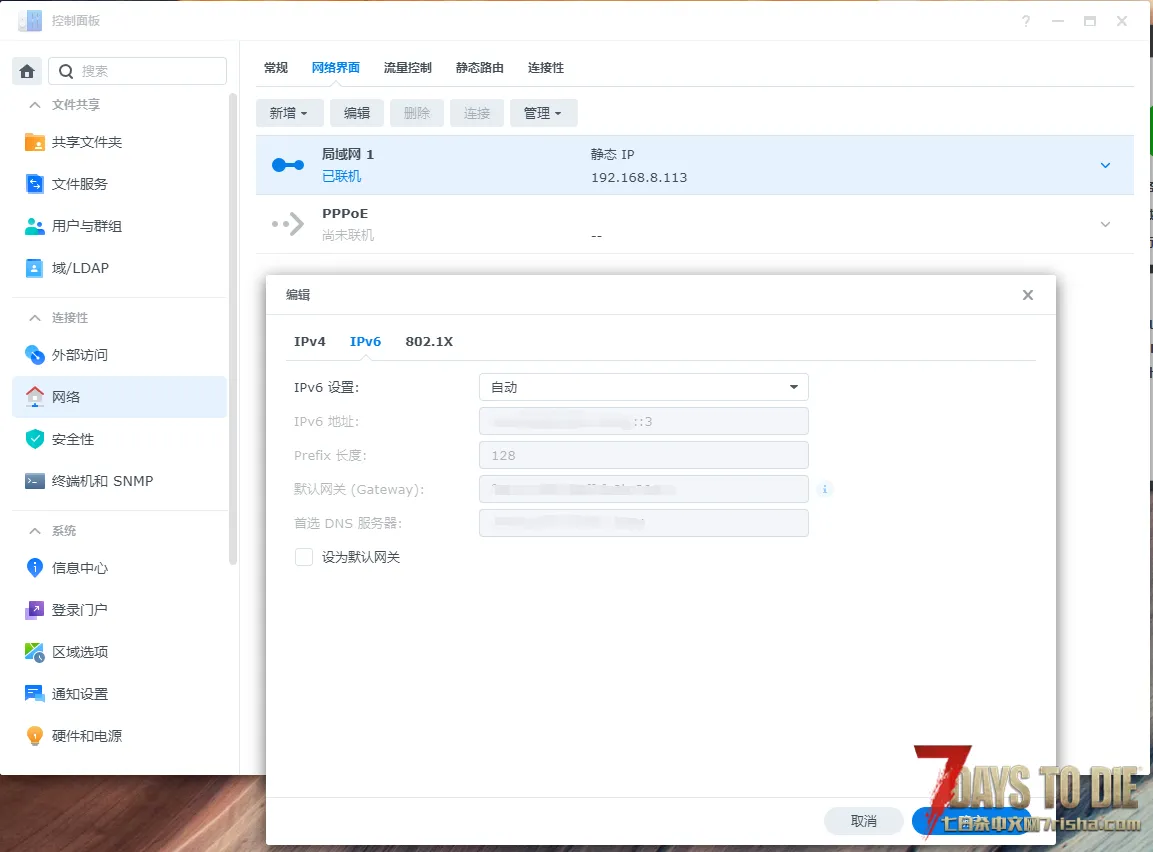Switch to 802.1X tab
1153x852 pixels.
tap(429, 342)
